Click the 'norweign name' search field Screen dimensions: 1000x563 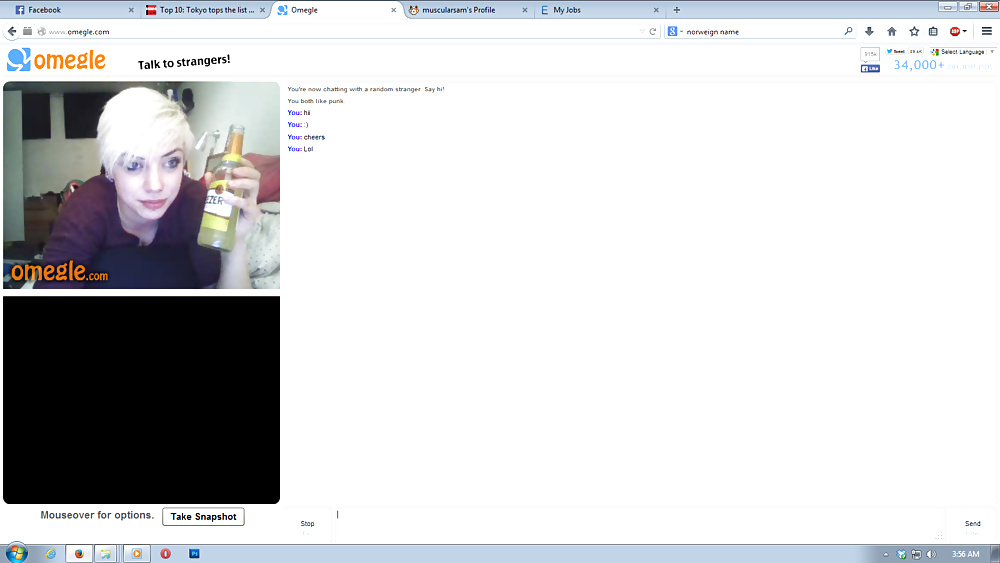(x=762, y=31)
